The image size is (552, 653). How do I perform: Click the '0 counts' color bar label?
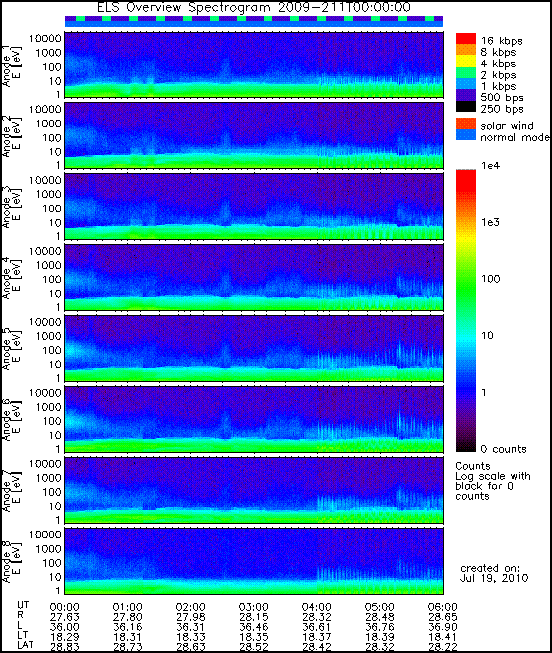coord(503,449)
